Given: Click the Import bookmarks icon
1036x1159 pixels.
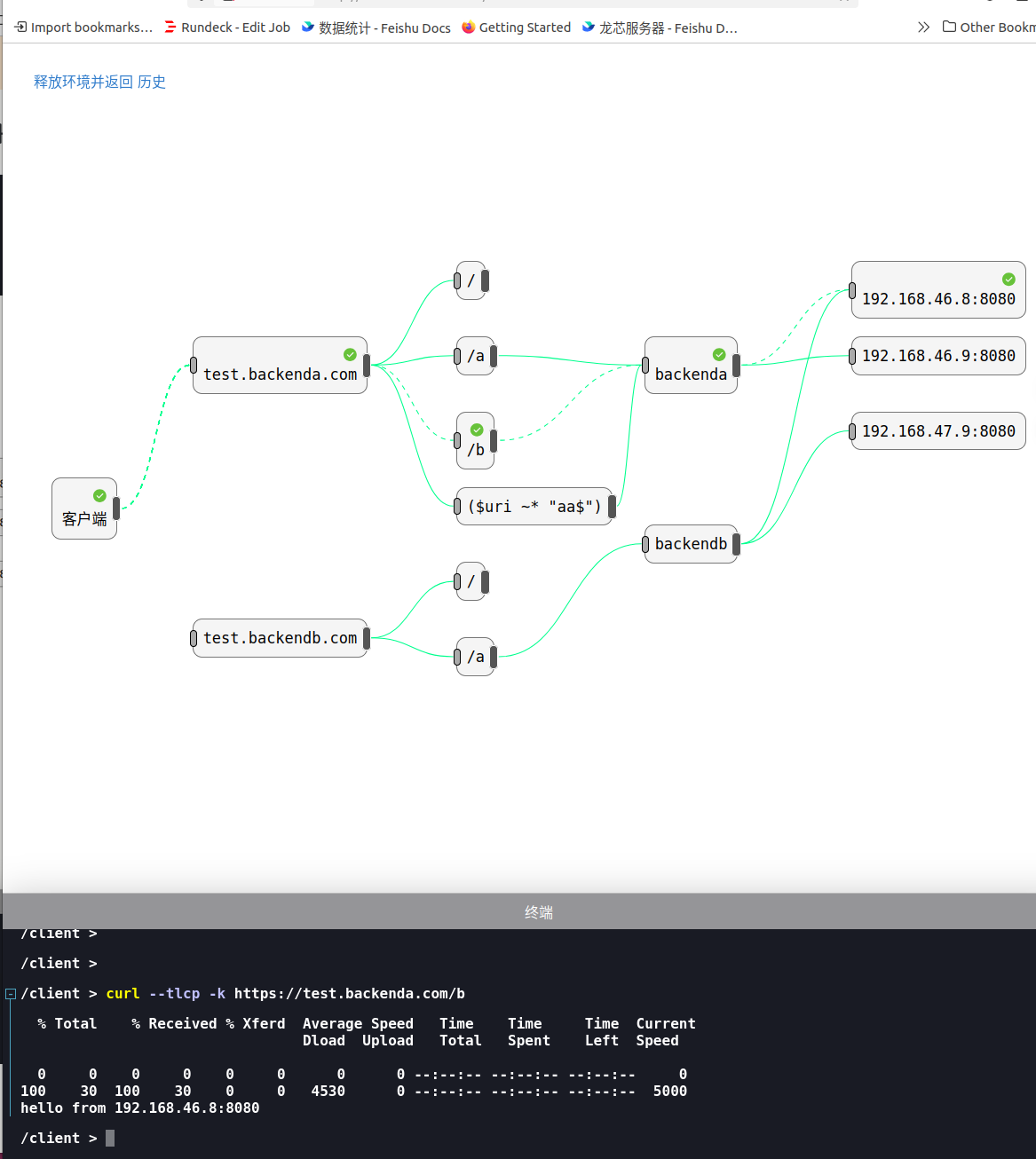Looking at the screenshot, I should tap(20, 28).
